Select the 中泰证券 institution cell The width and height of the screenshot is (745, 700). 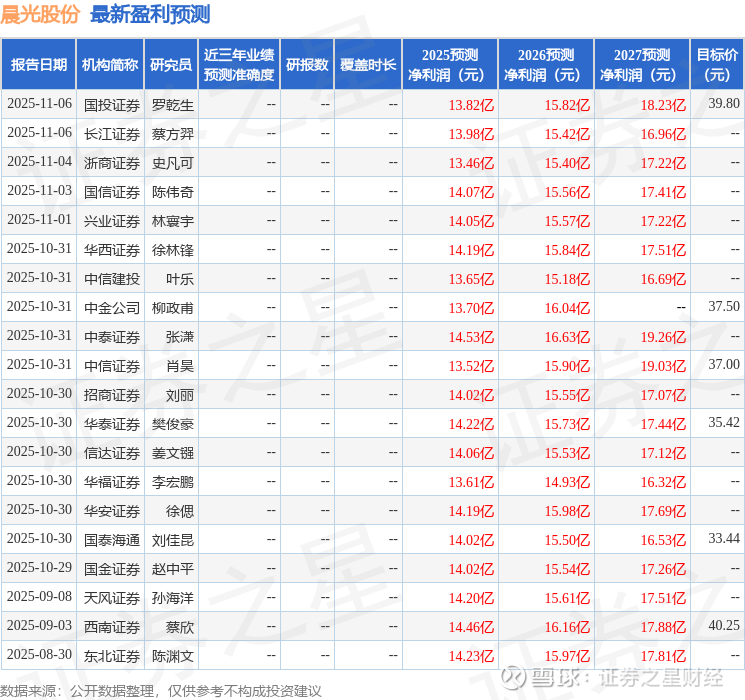point(112,337)
